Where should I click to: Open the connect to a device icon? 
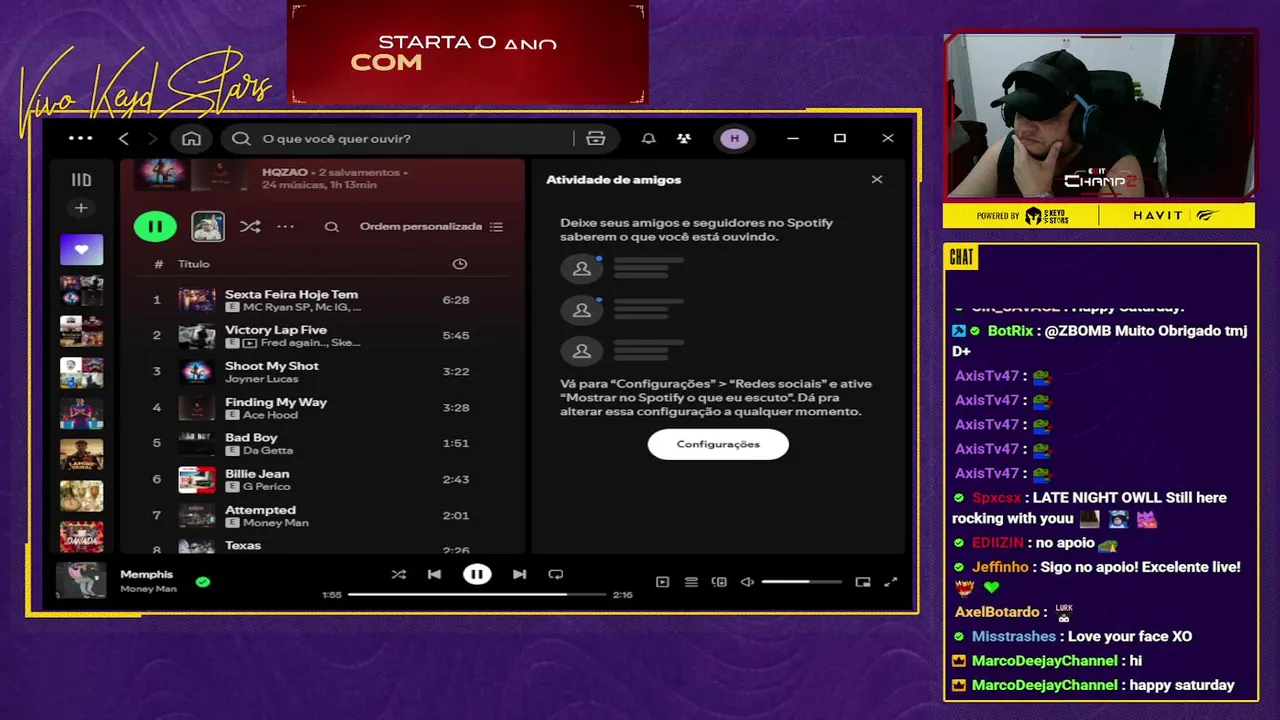coord(719,582)
